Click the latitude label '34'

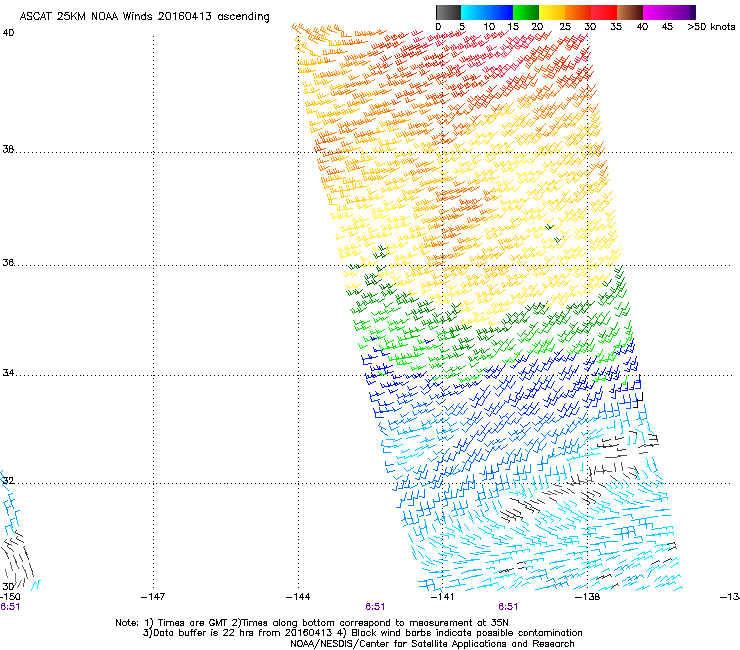click(x=8, y=372)
